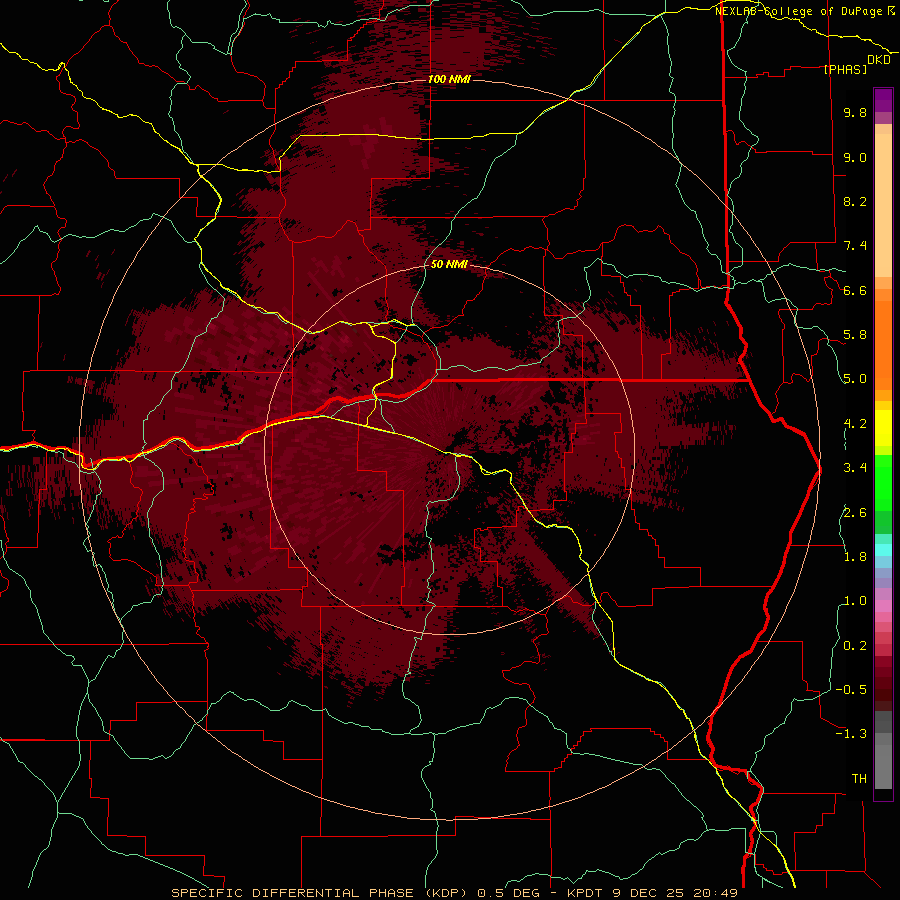The width and height of the screenshot is (900, 900).
Task: Click the 1.8 value on the color scale
Action: pyautogui.click(x=855, y=556)
